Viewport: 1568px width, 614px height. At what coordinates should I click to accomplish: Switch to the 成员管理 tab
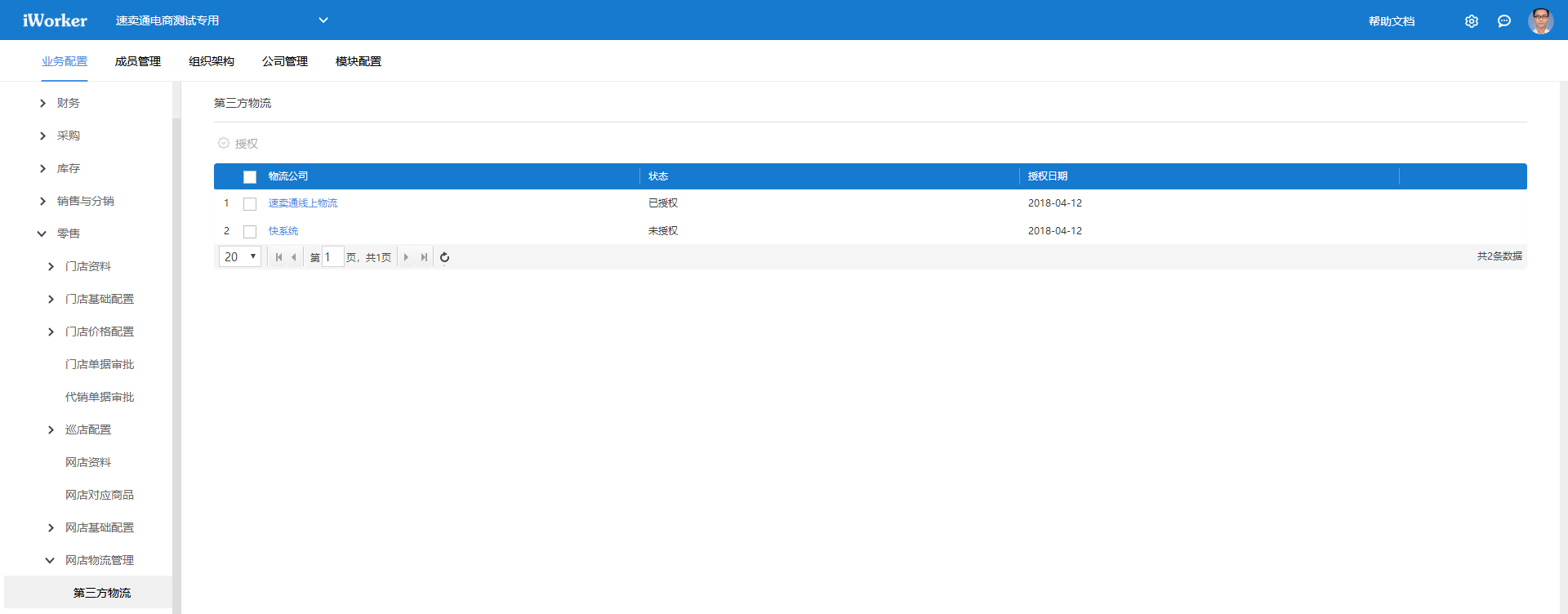[x=138, y=61]
